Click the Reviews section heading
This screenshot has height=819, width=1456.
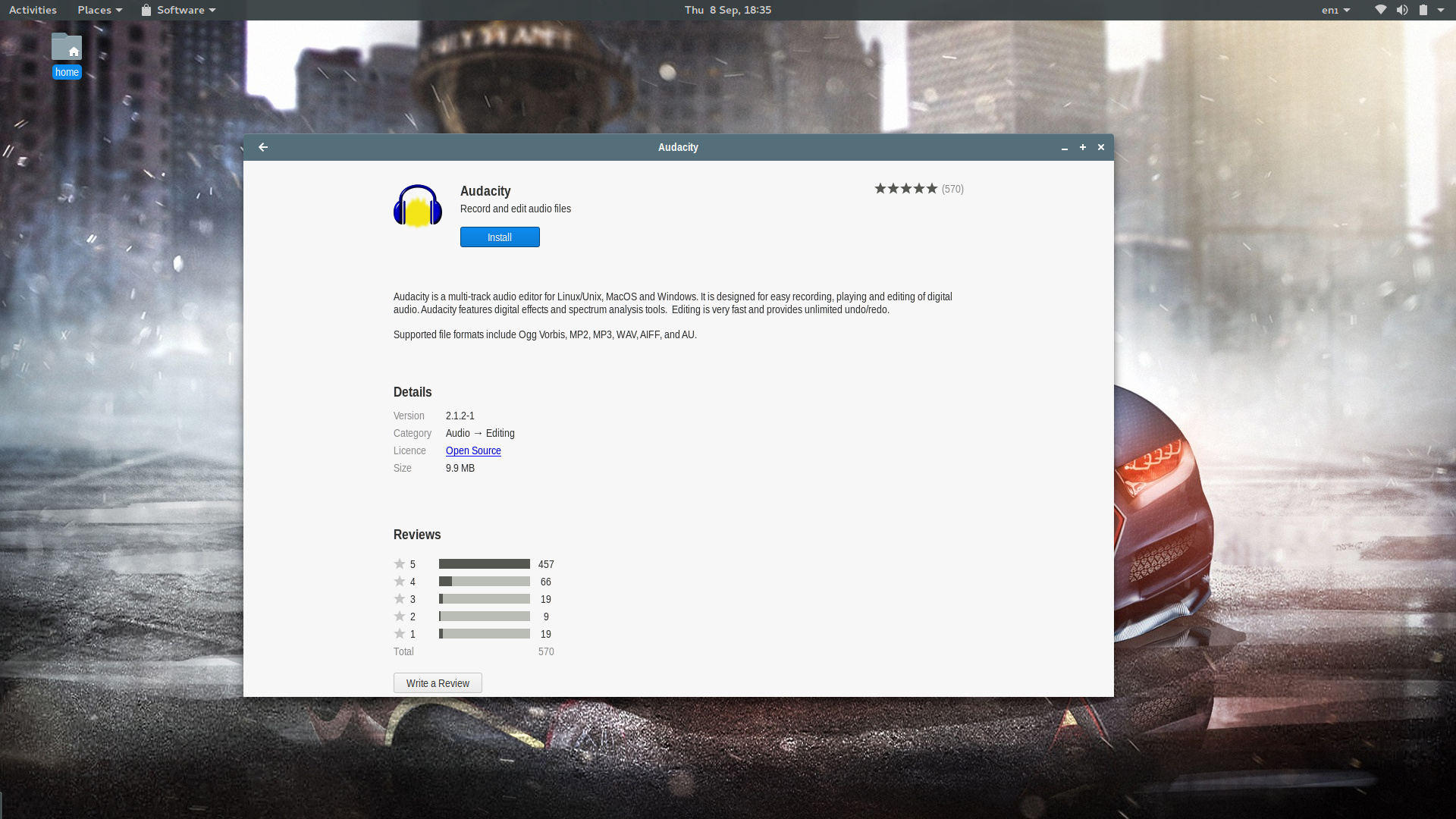tap(417, 535)
